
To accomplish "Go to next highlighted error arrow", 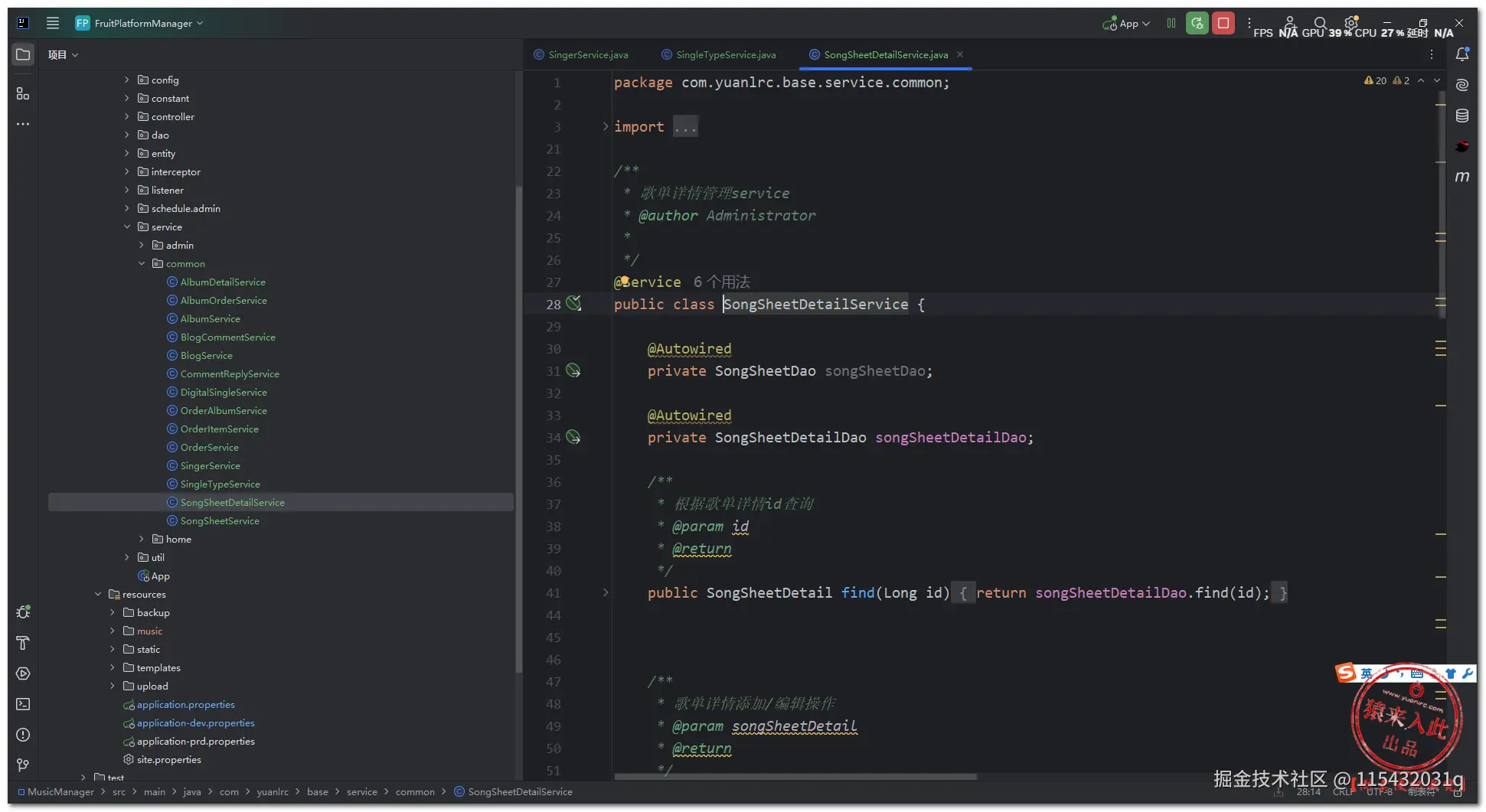I will pos(1437,80).
